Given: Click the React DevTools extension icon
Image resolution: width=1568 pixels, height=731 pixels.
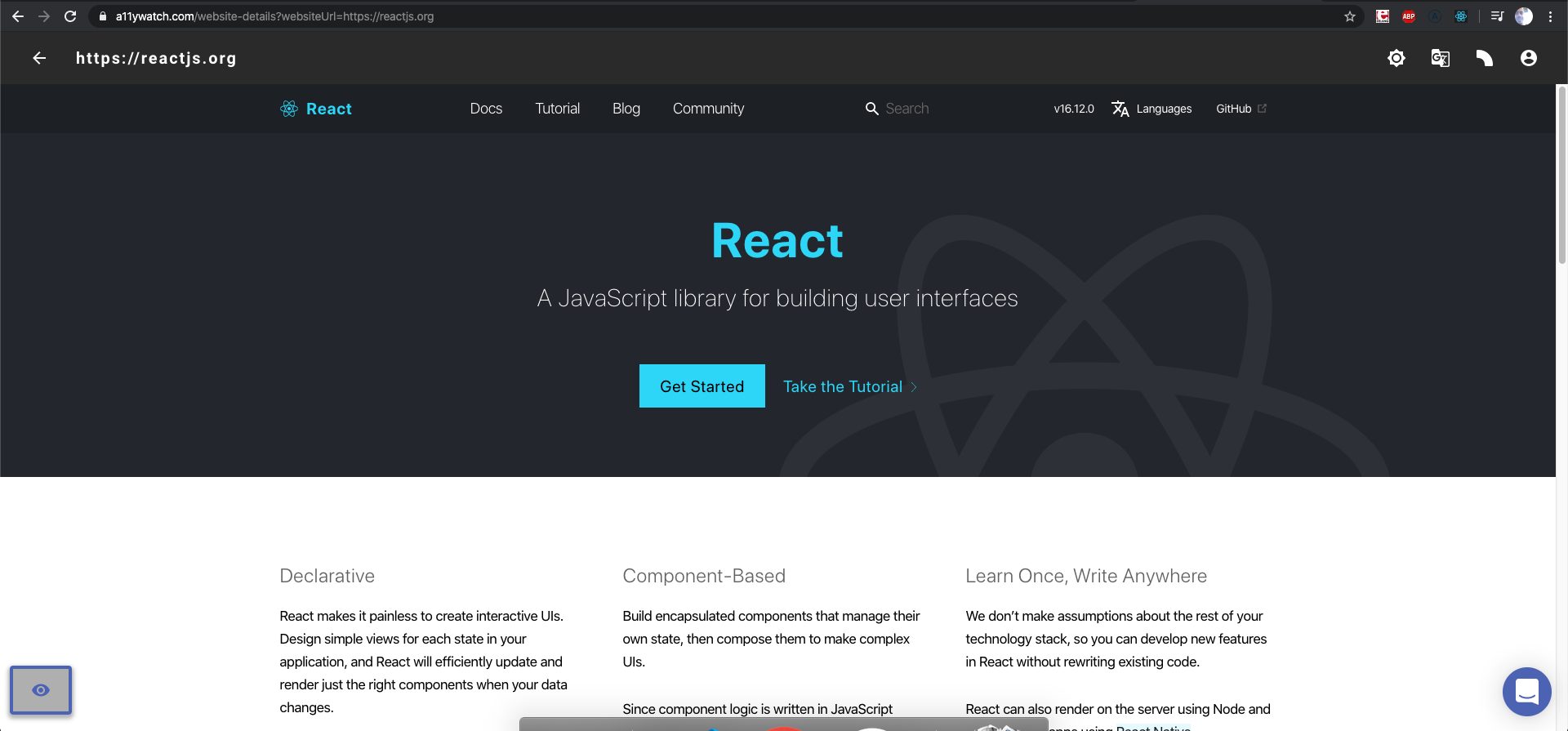Looking at the screenshot, I should (x=1461, y=16).
